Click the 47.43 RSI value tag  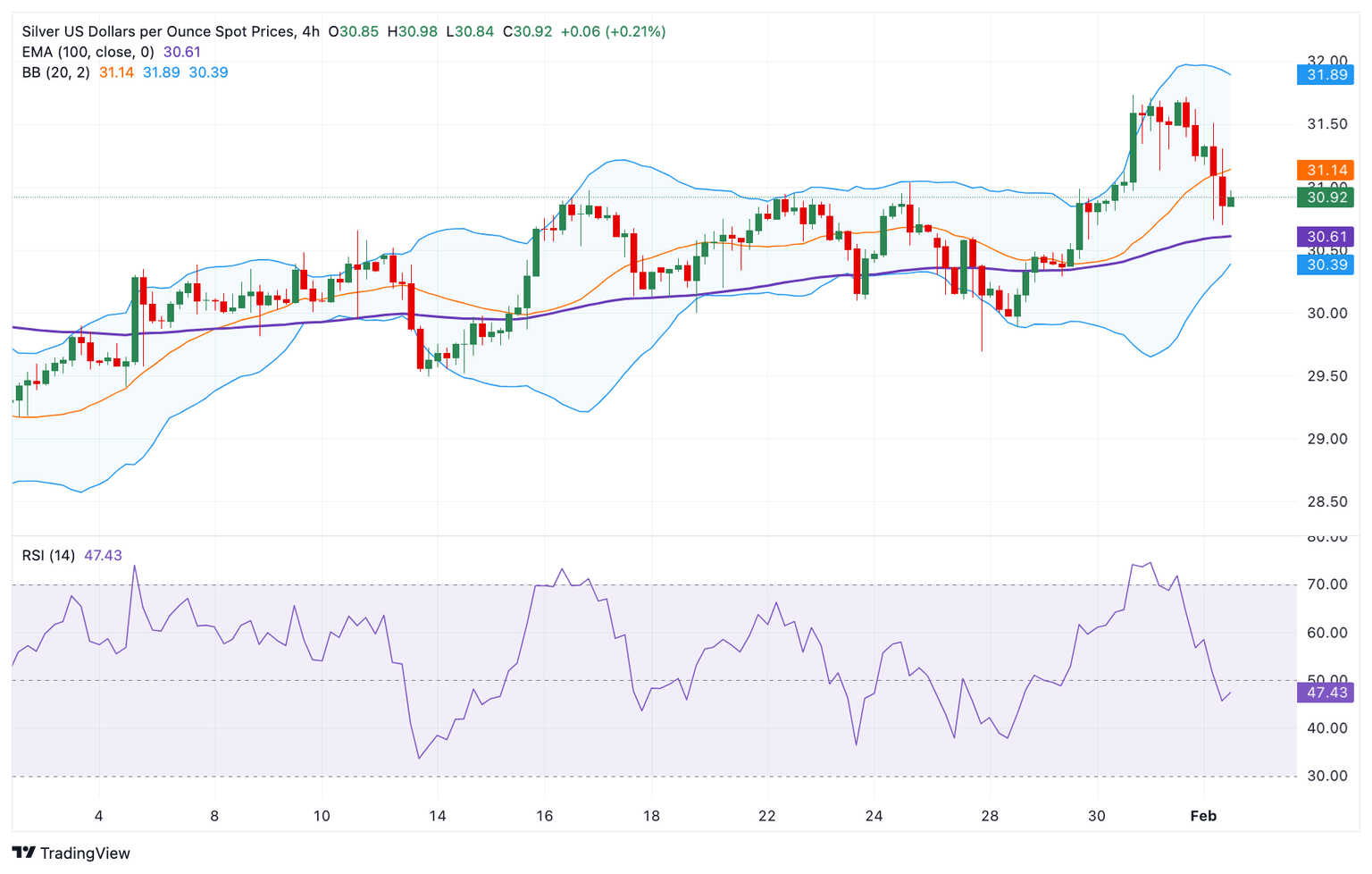[x=1326, y=693]
